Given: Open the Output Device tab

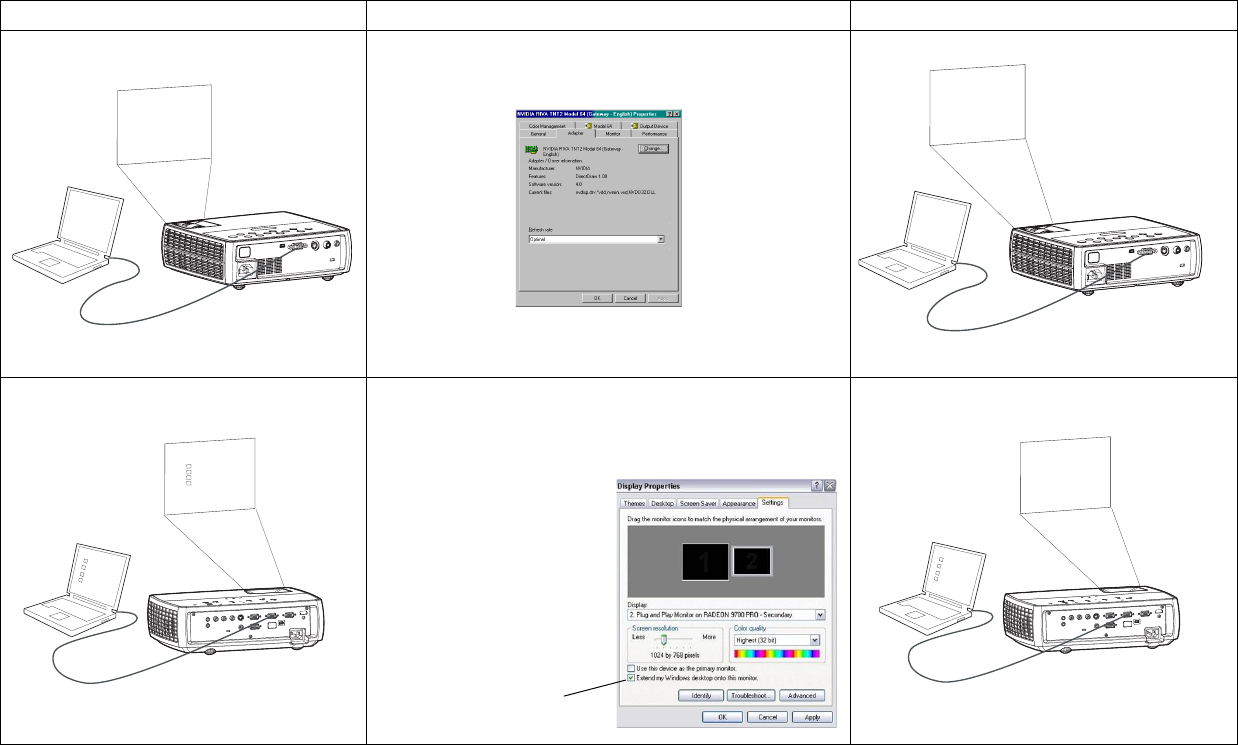Looking at the screenshot, I should [x=650, y=126].
